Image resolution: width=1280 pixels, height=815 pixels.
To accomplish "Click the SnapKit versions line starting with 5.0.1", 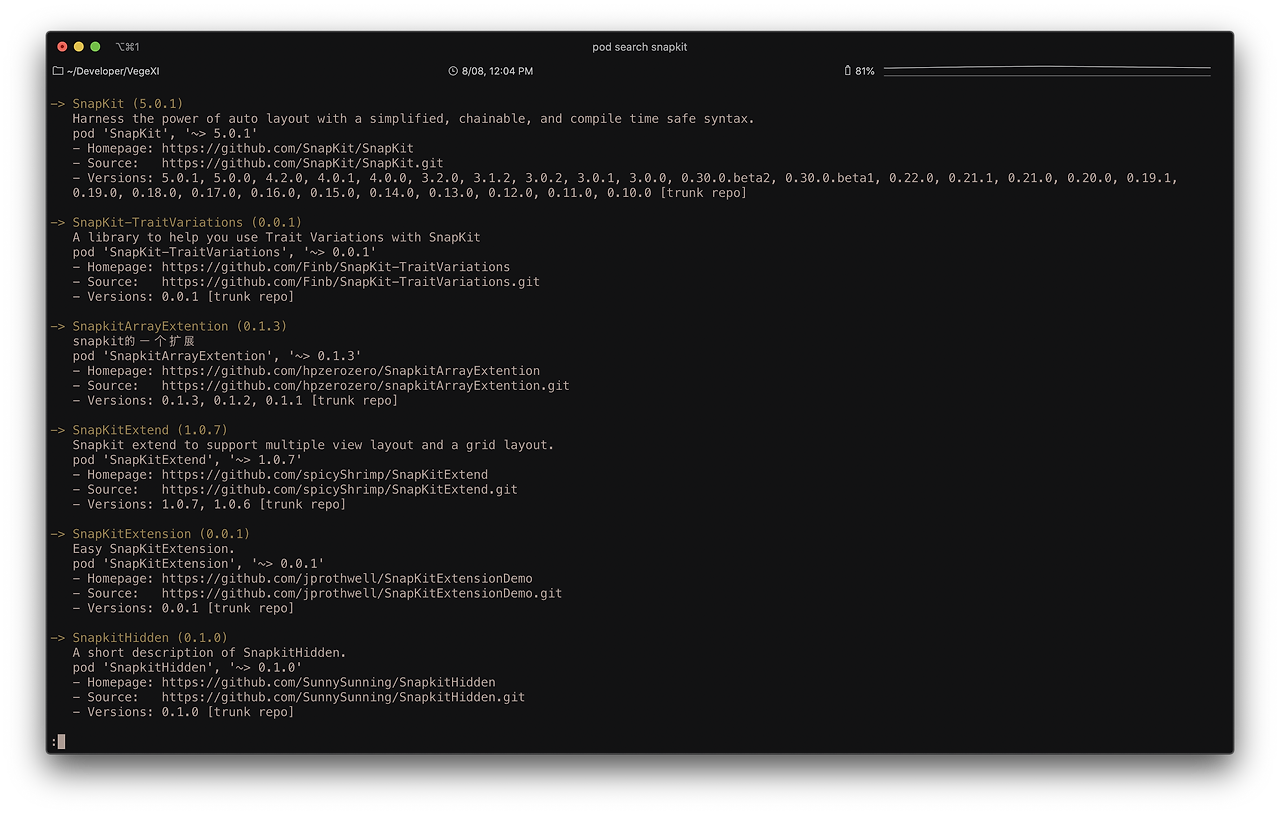I will pos(625,178).
